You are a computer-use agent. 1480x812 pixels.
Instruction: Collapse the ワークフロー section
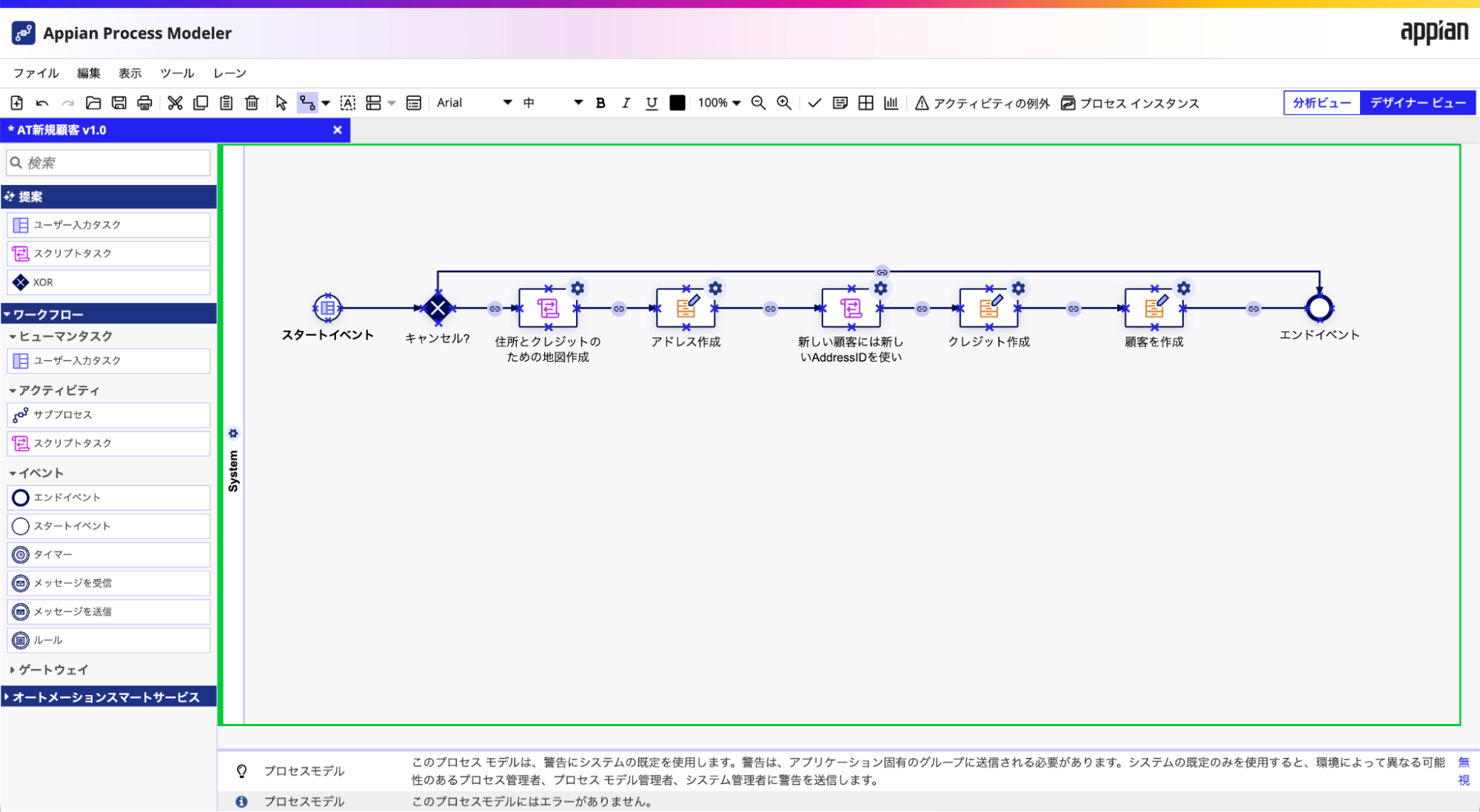click(109, 315)
